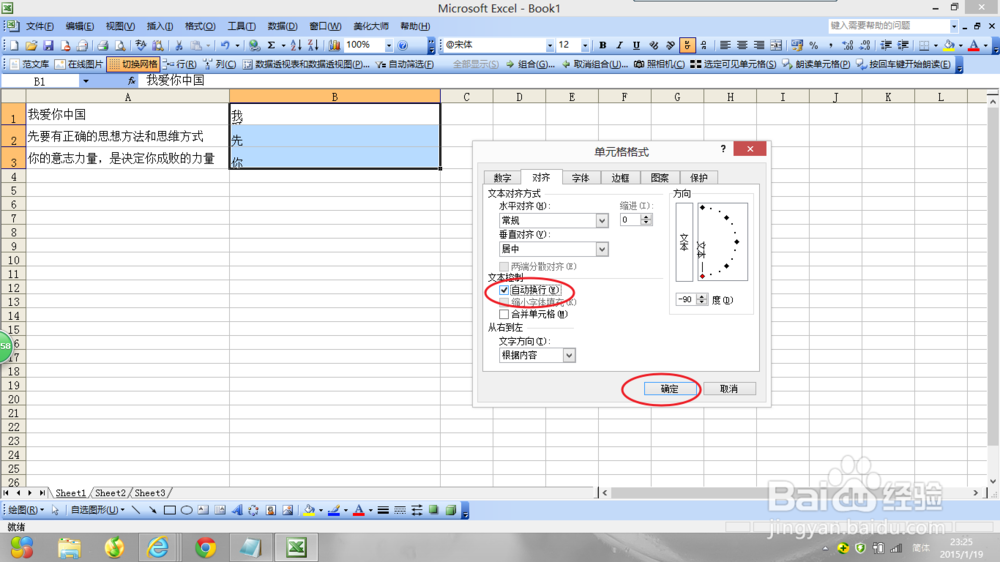1000x562 pixels.
Task: Open 水平对齐 dropdown
Action: click(601, 220)
